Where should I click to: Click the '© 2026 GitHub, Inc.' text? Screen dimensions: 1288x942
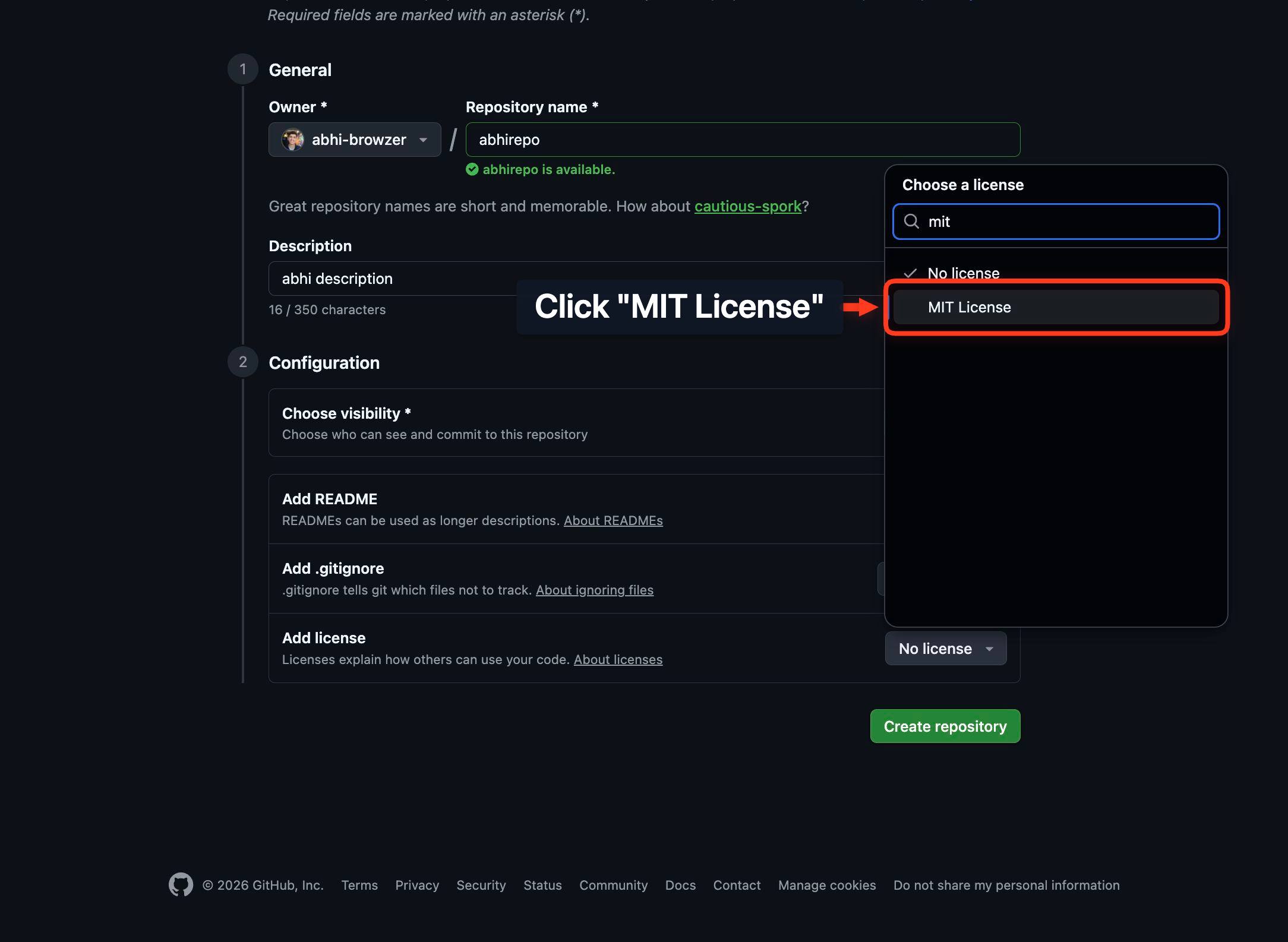(x=263, y=885)
